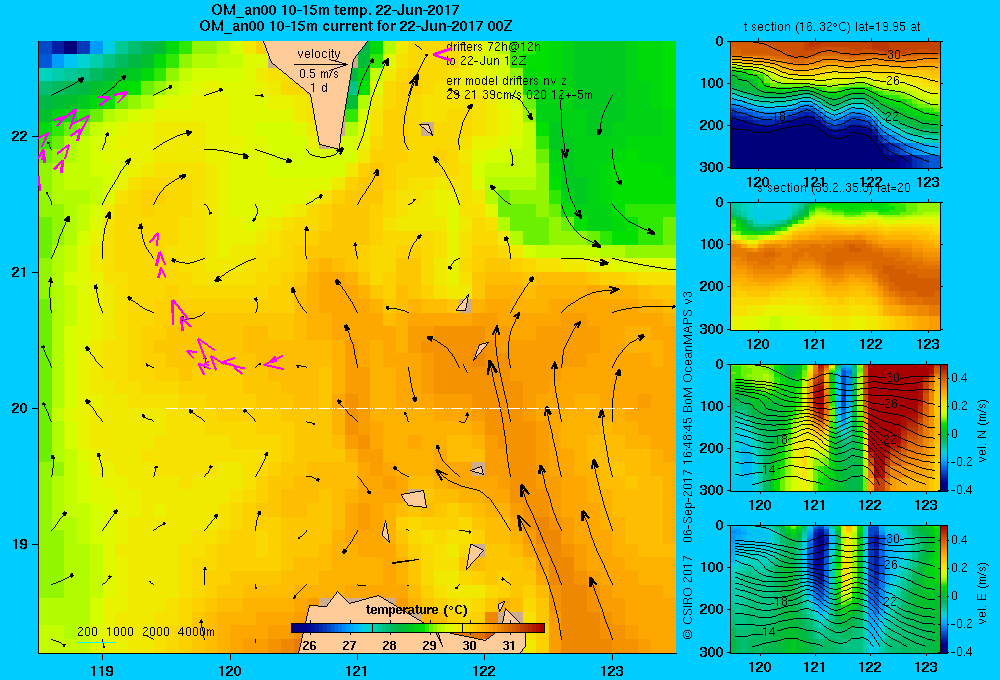Click the '31' tick label on temperature colorbar
This screenshot has width=1000, height=680.
click(508, 645)
